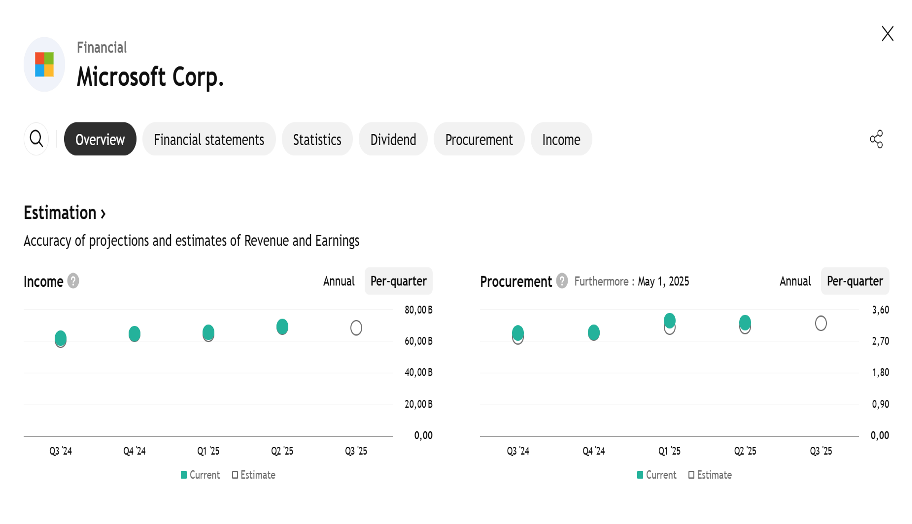The image size is (912, 524).
Task: Click the share icon
Action: (877, 139)
